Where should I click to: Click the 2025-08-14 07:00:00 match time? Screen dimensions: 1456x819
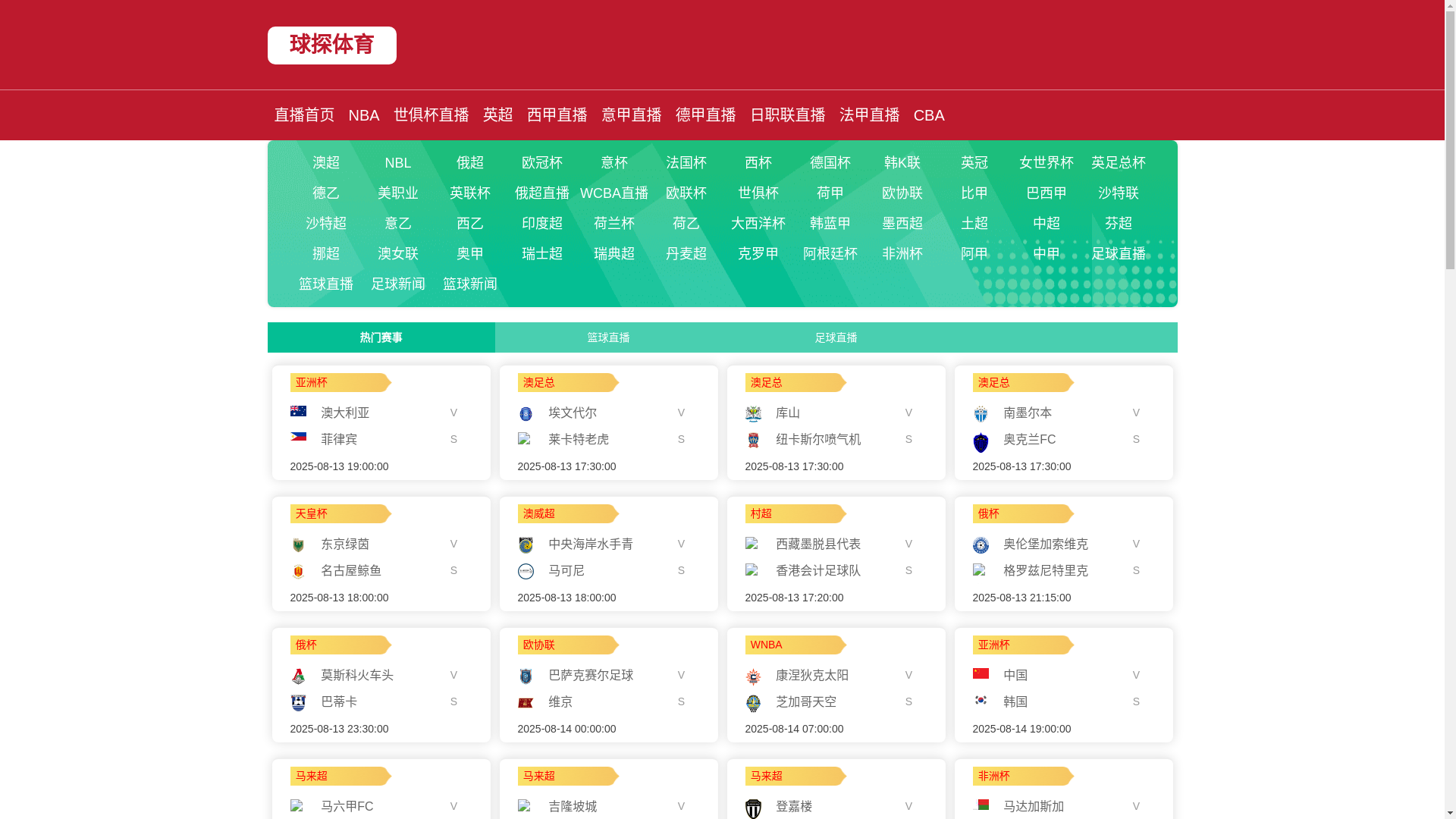(794, 729)
